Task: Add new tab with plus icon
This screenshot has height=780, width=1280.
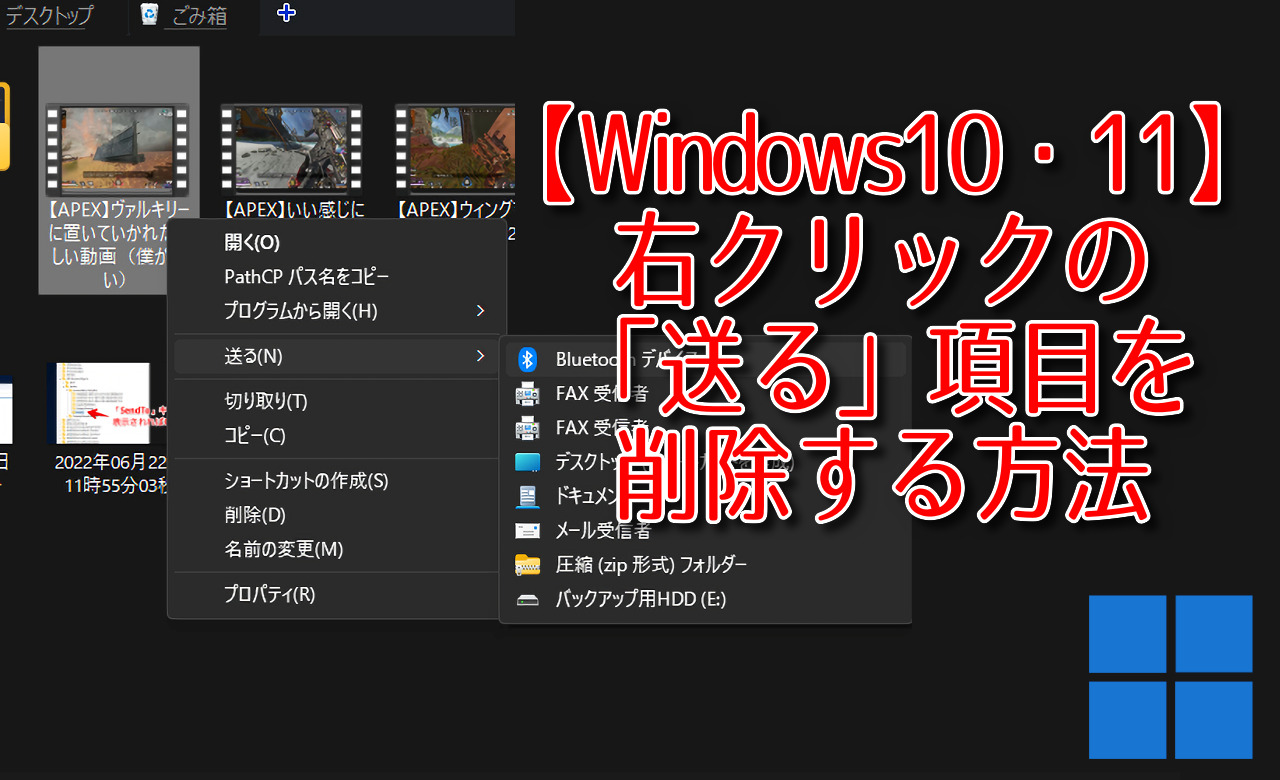Action: point(286,13)
